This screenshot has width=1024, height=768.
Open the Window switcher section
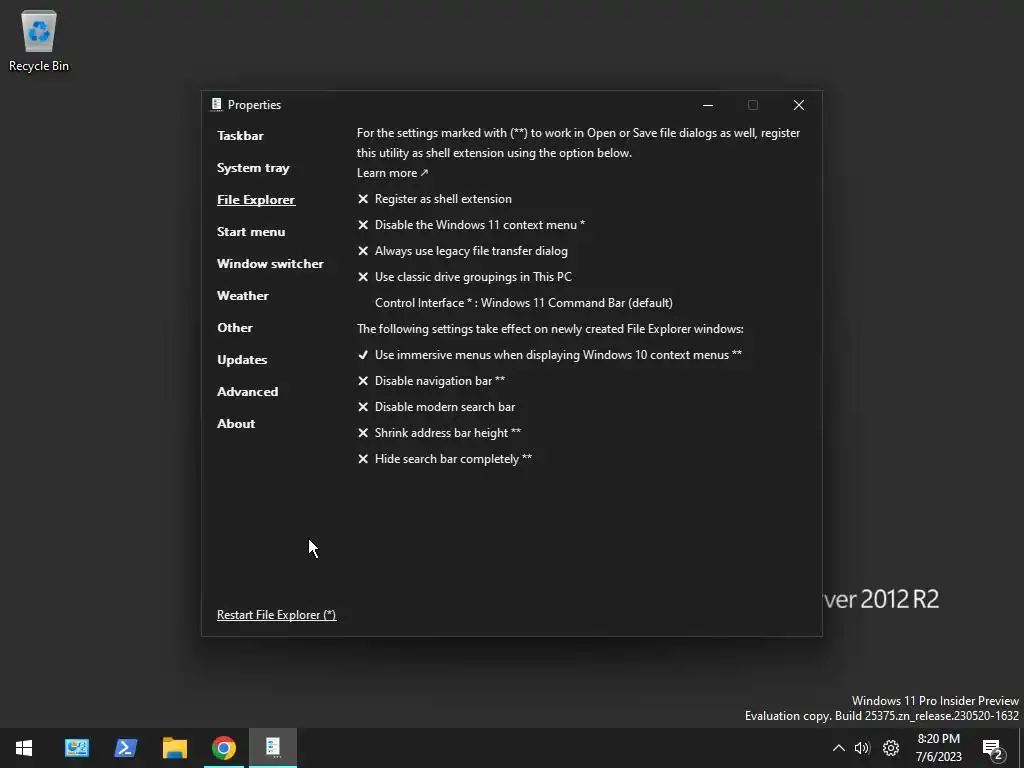coord(270,264)
